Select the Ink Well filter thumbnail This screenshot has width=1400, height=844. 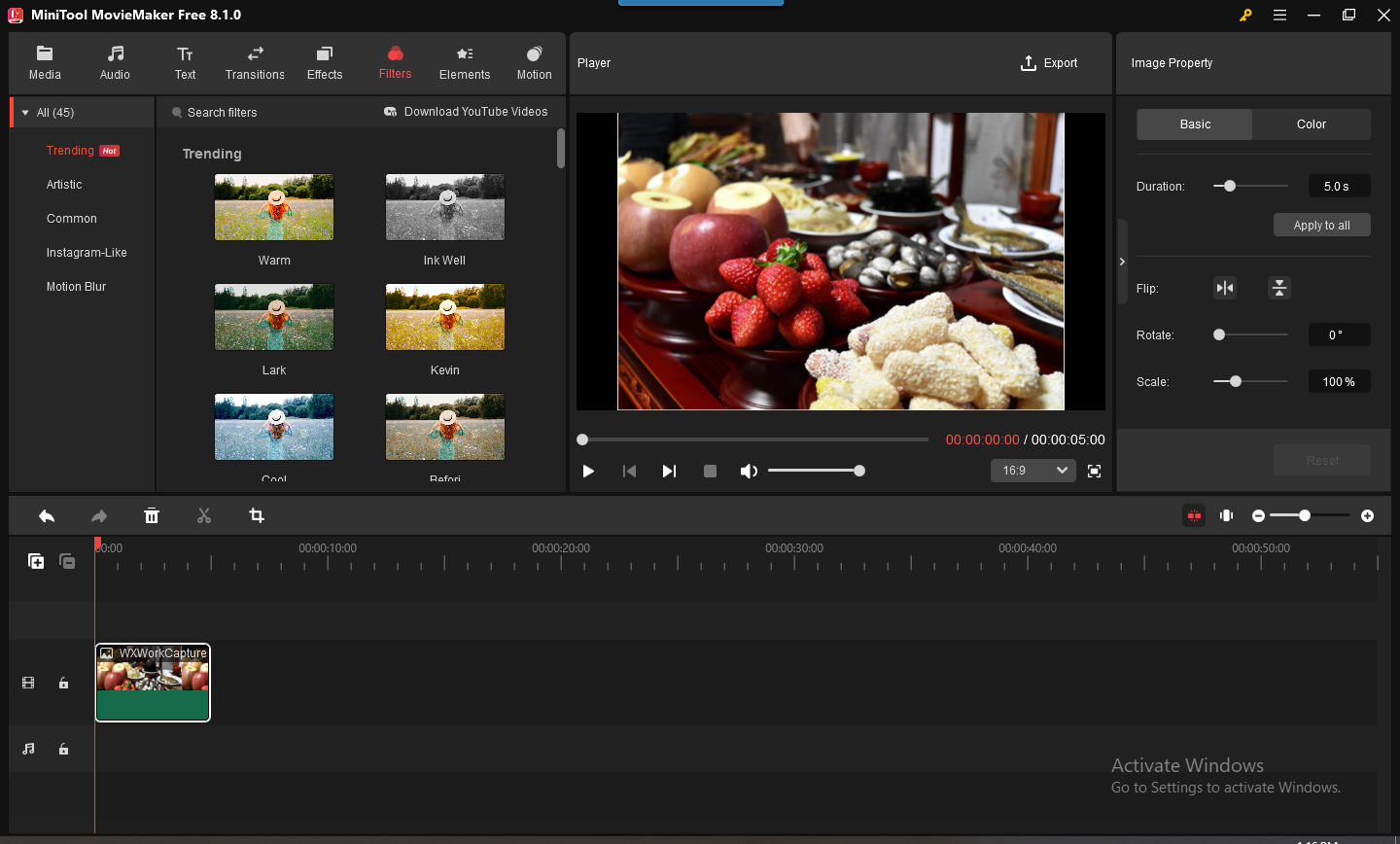tap(444, 208)
